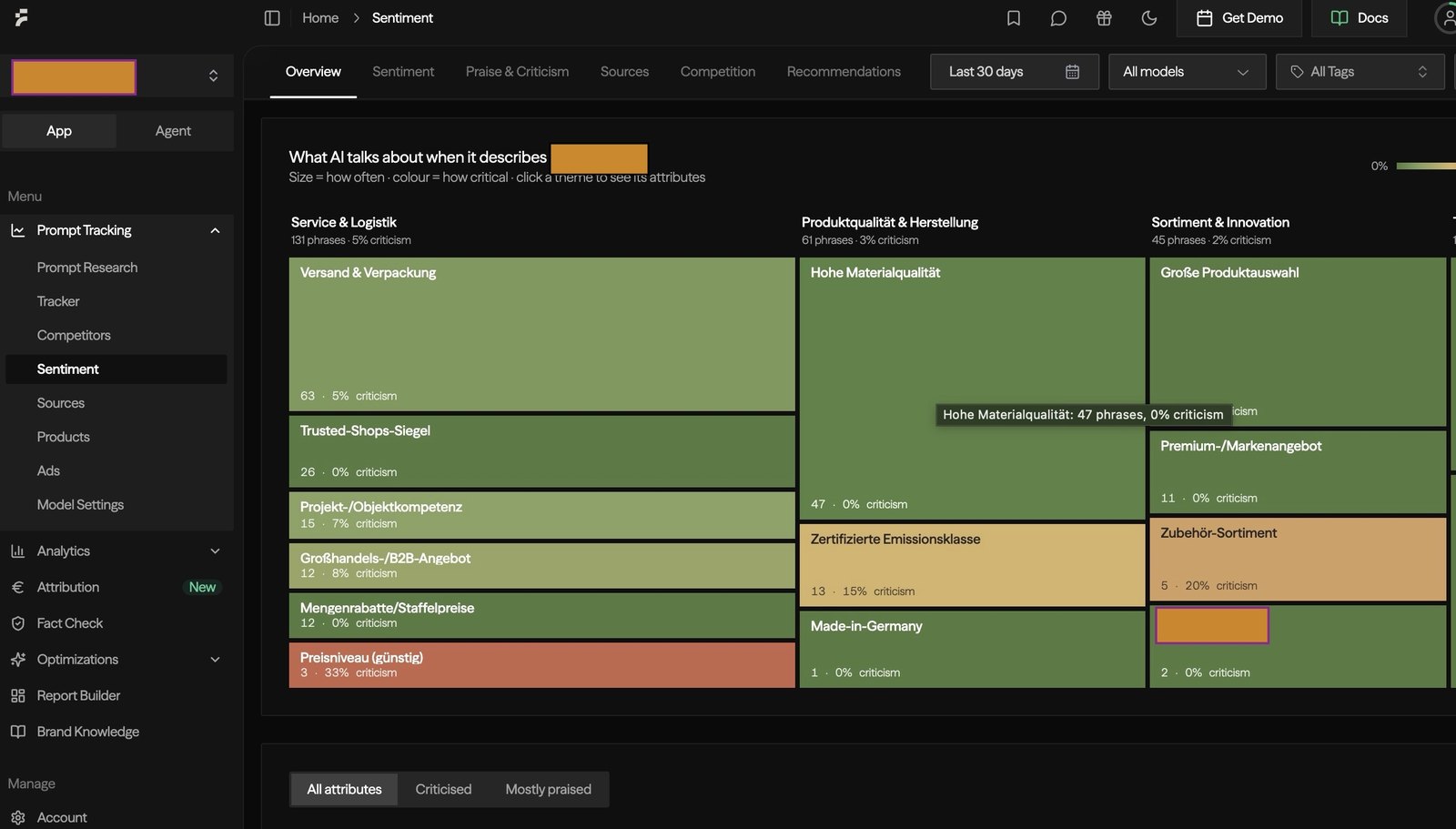
Task: Open the Docs link
Action: tap(1360, 18)
